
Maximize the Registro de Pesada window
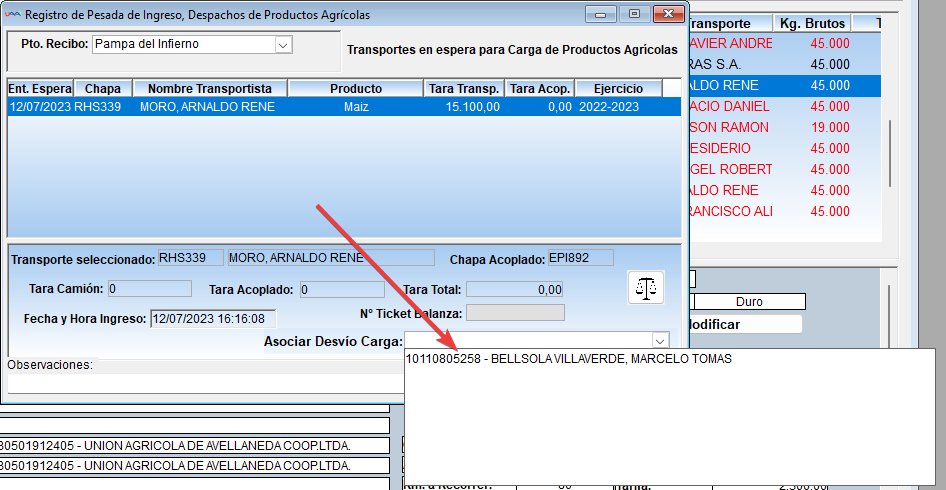click(632, 14)
